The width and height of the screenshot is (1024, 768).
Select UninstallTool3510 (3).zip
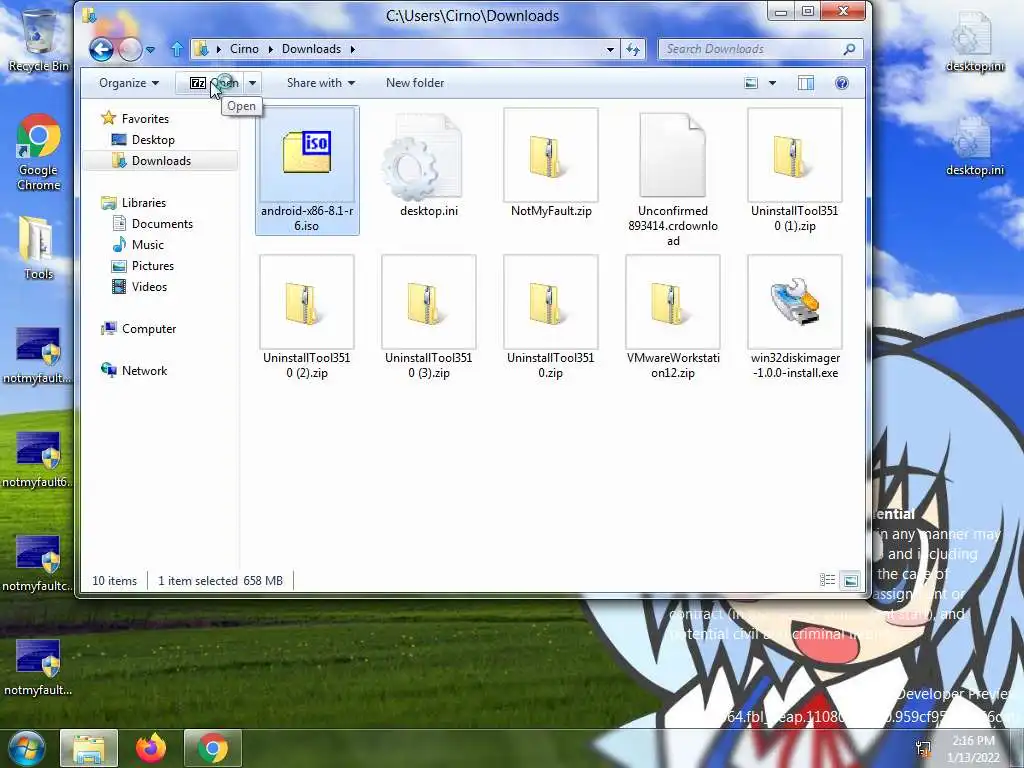[428, 317]
